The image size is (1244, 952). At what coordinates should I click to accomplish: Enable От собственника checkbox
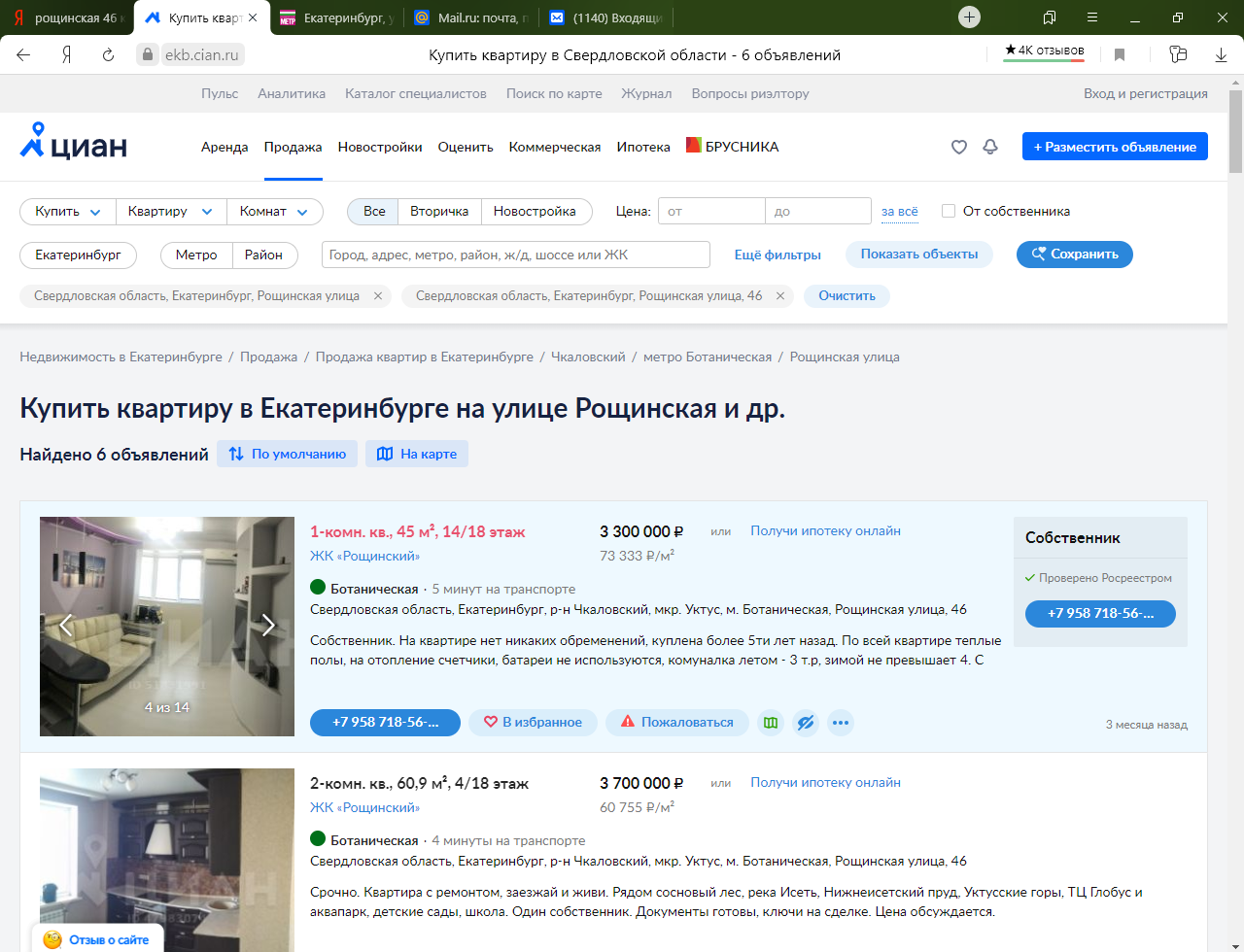(949, 211)
